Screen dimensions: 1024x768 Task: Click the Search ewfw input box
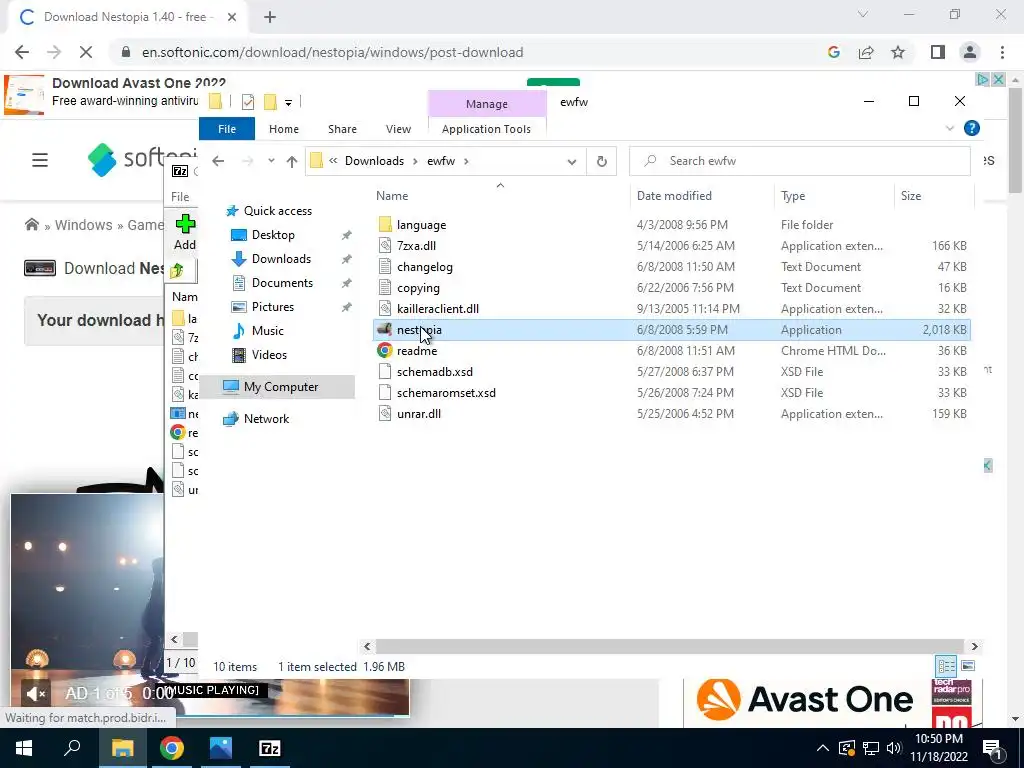tap(799, 161)
